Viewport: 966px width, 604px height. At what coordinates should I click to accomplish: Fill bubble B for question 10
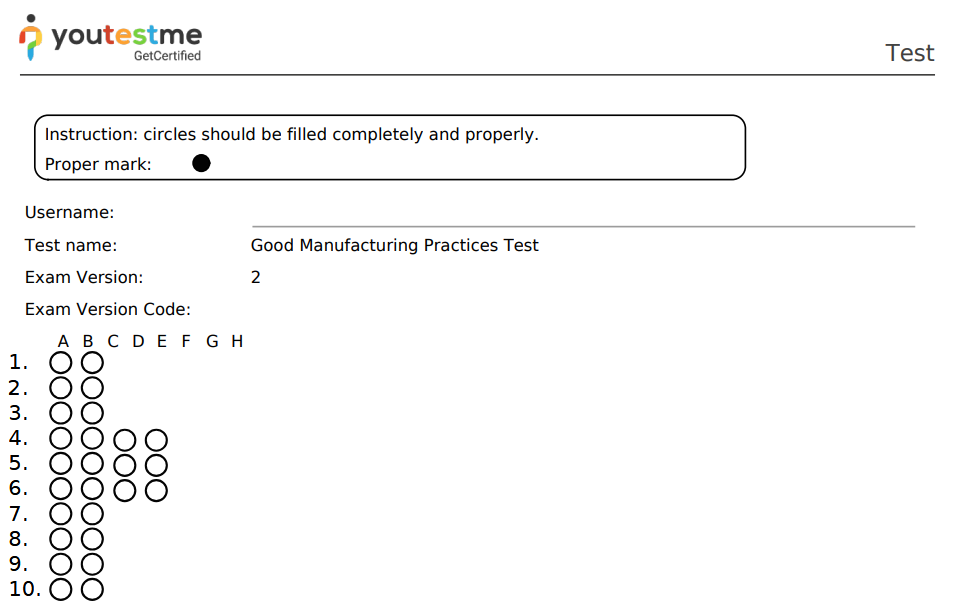tap(92, 589)
